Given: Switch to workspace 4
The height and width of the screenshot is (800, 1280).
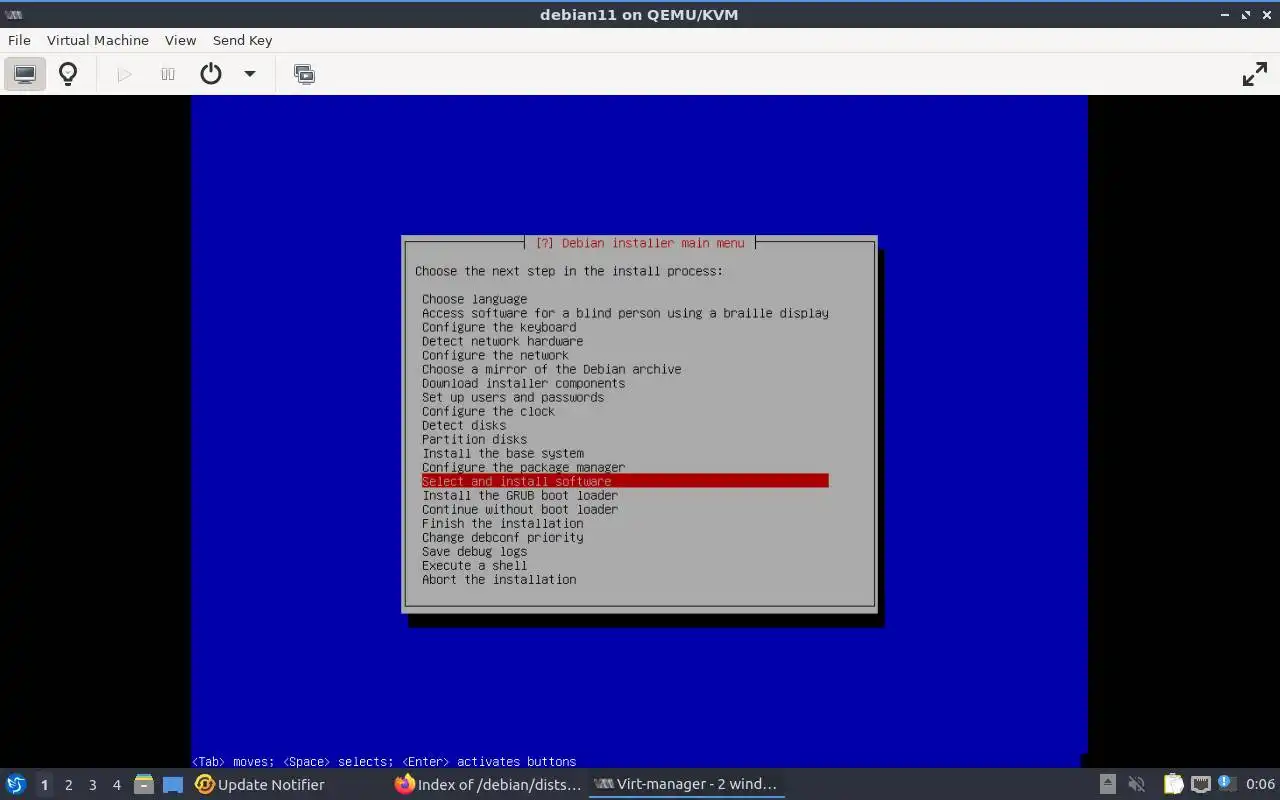Looking at the screenshot, I should click(x=116, y=785).
